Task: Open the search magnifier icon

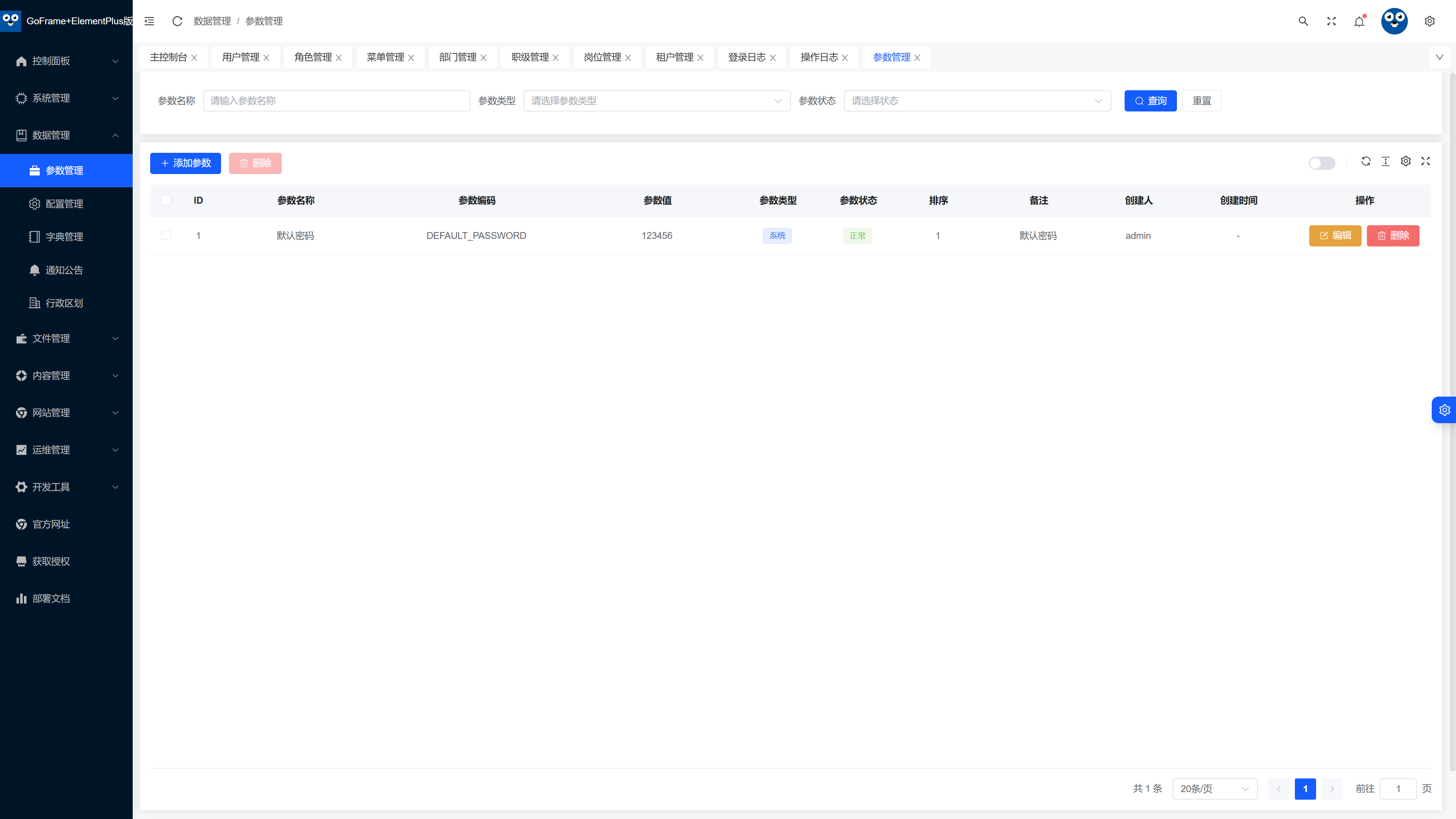Action: click(1304, 21)
